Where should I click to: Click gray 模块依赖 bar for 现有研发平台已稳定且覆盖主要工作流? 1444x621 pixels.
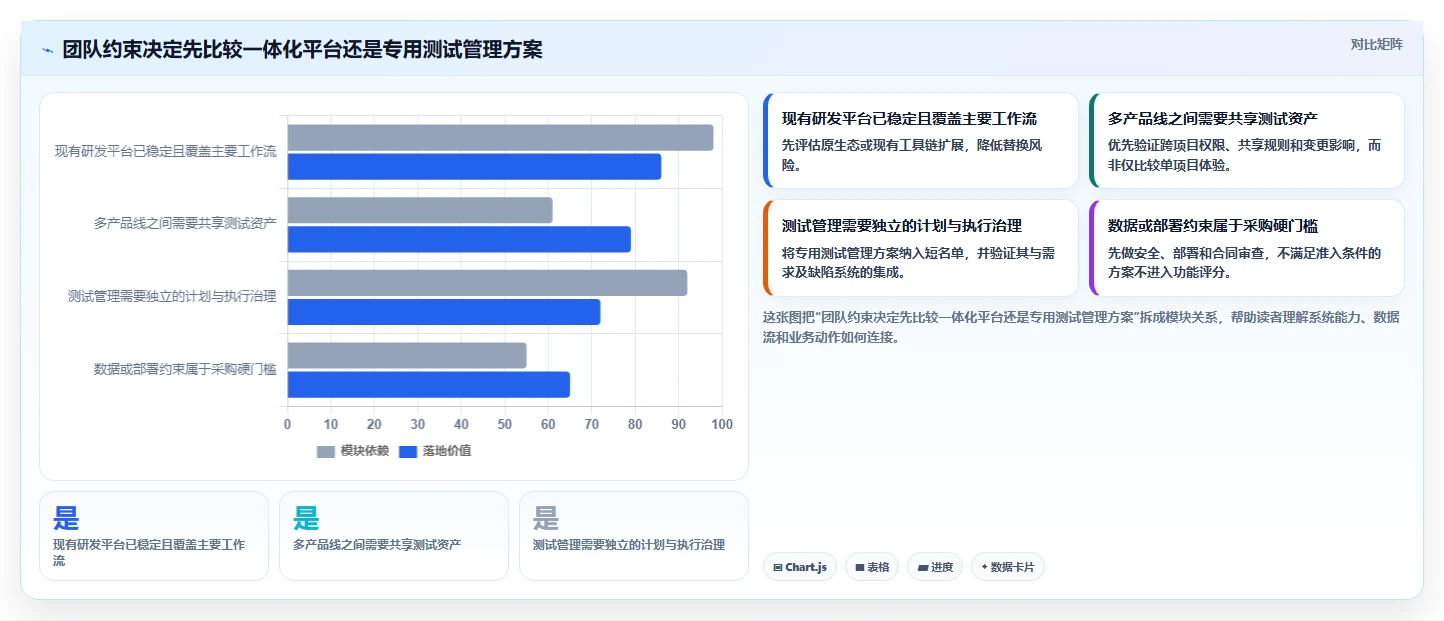tap(500, 138)
